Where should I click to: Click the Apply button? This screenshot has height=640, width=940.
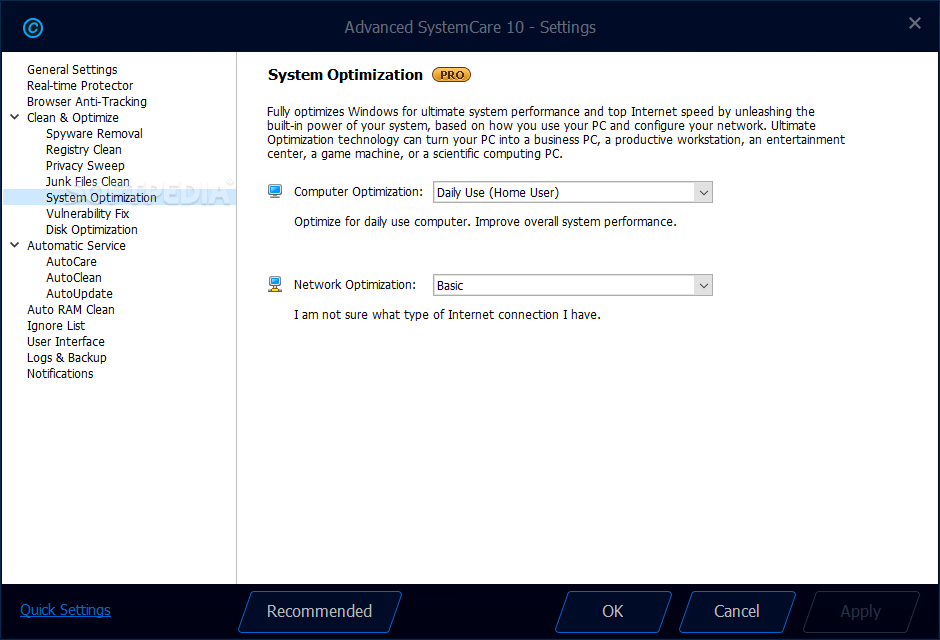pos(861,612)
